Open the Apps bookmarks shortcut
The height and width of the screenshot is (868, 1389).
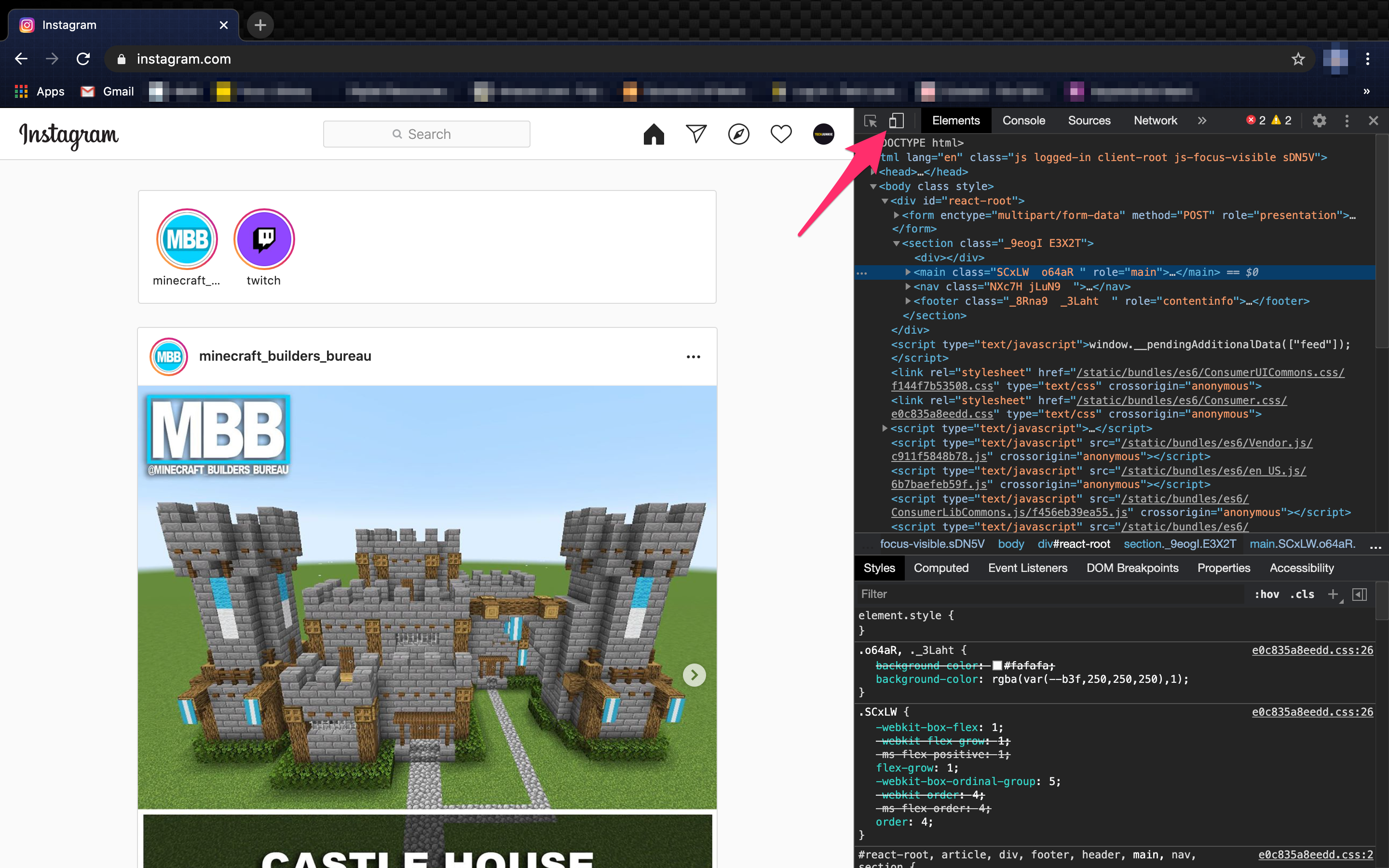39,91
